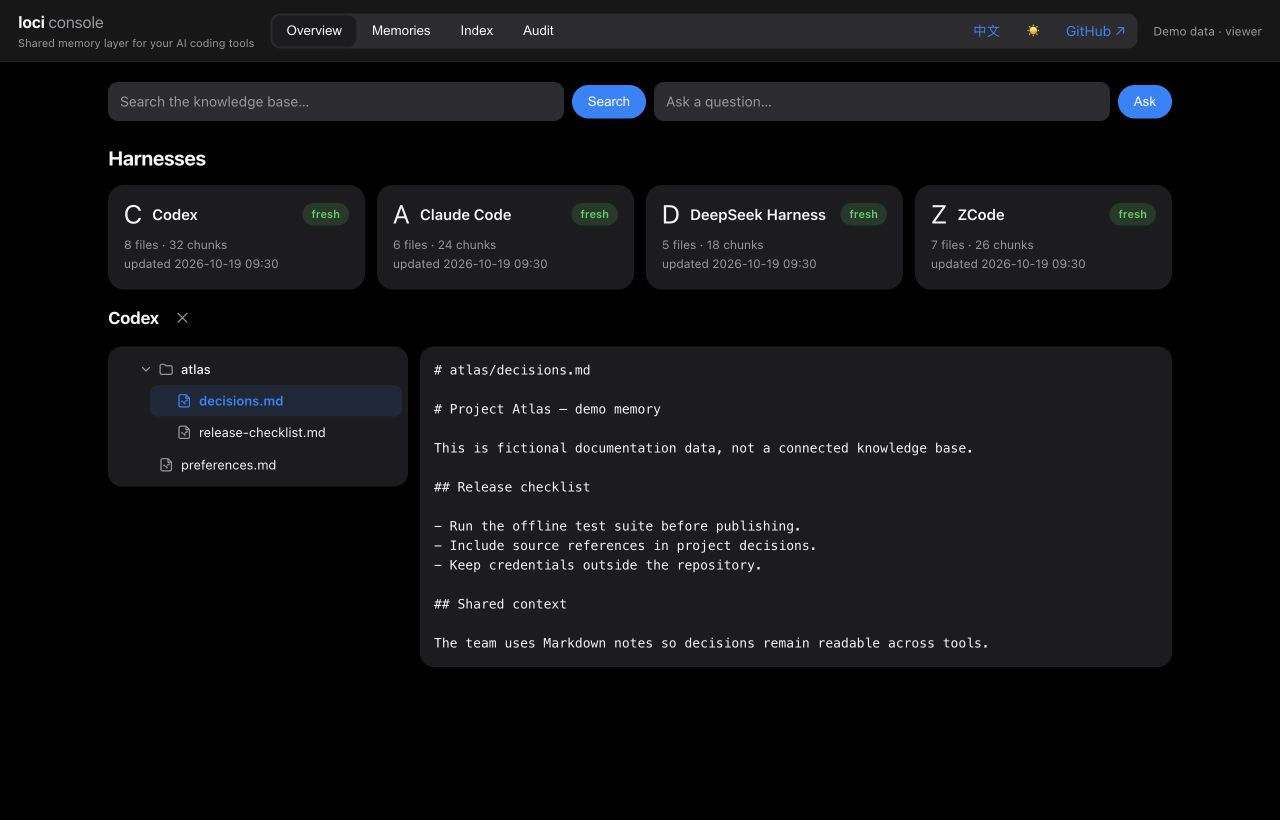Toggle the light theme sun icon
This screenshot has width=1280, height=820.
[1033, 31]
